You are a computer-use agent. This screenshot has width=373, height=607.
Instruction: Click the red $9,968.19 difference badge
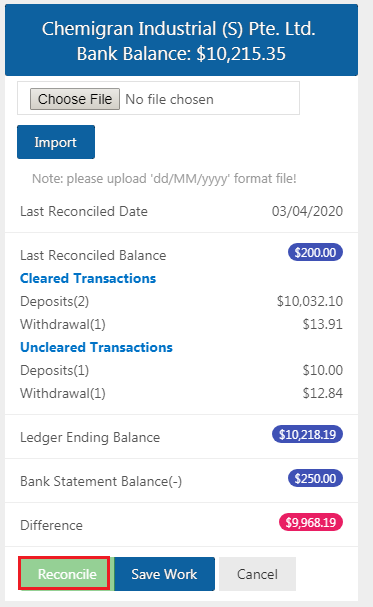(x=311, y=523)
